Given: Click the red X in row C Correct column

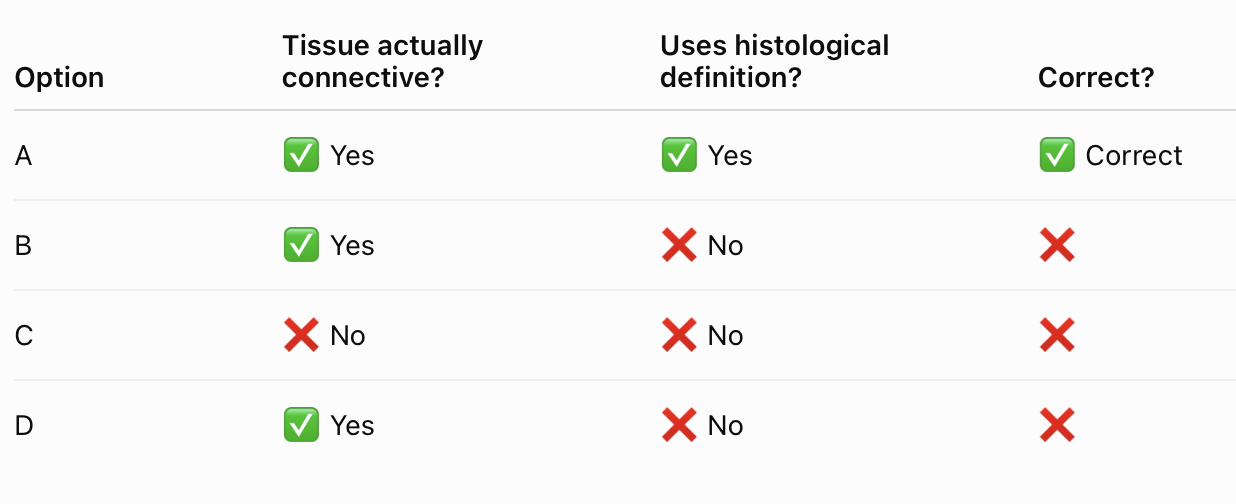Looking at the screenshot, I should point(1057,335).
